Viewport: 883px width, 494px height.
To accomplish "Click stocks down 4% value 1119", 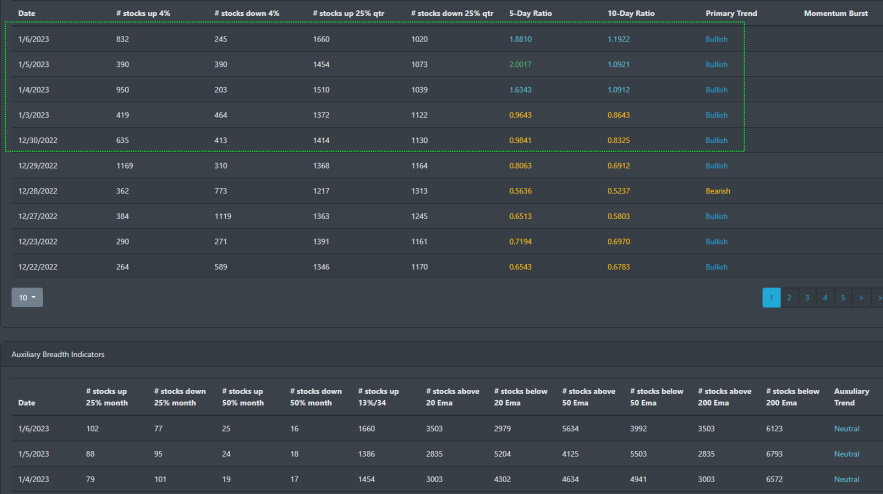I will (x=223, y=216).
